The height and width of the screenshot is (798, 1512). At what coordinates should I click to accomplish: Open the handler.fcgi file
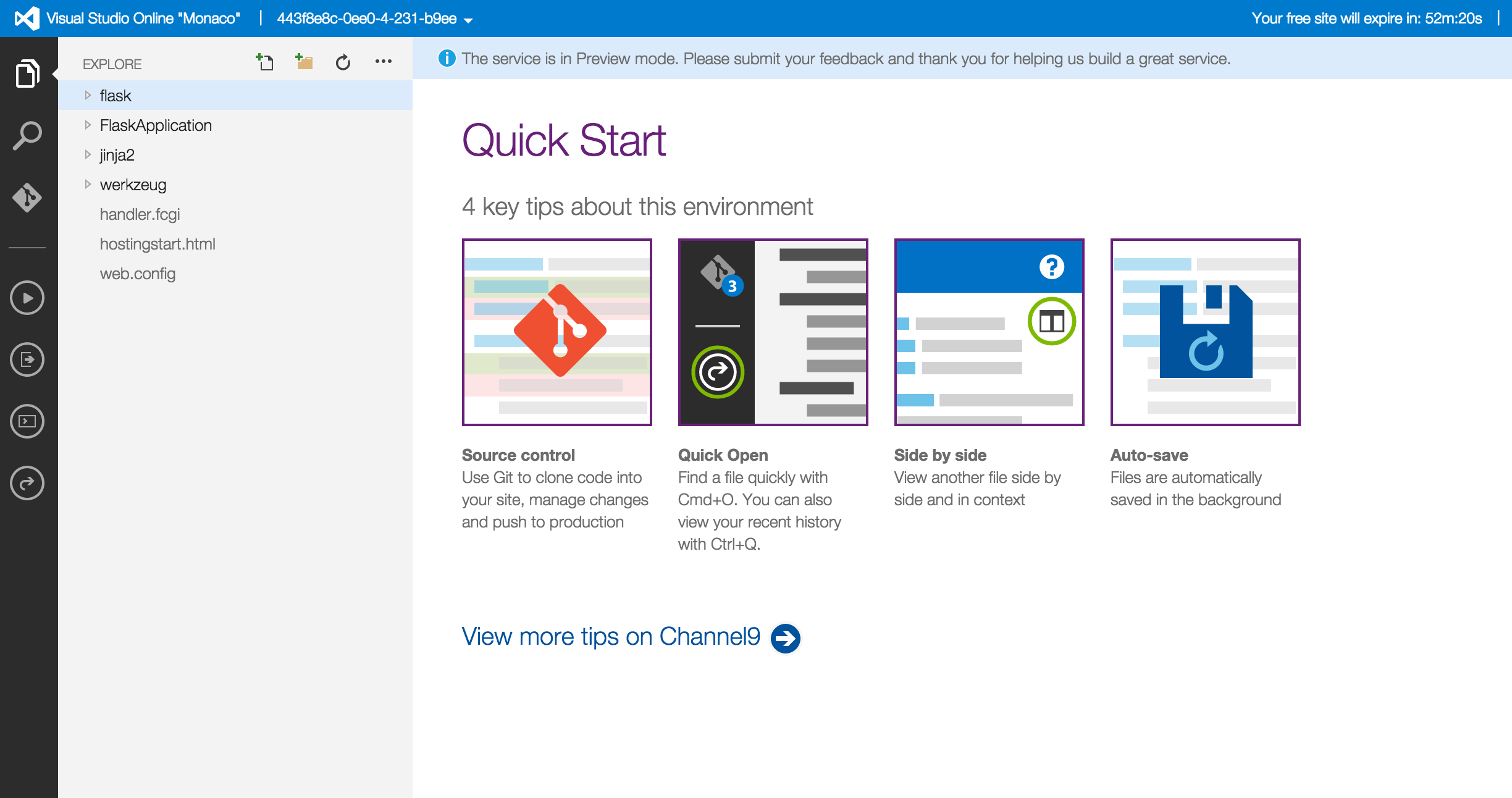[x=140, y=214]
